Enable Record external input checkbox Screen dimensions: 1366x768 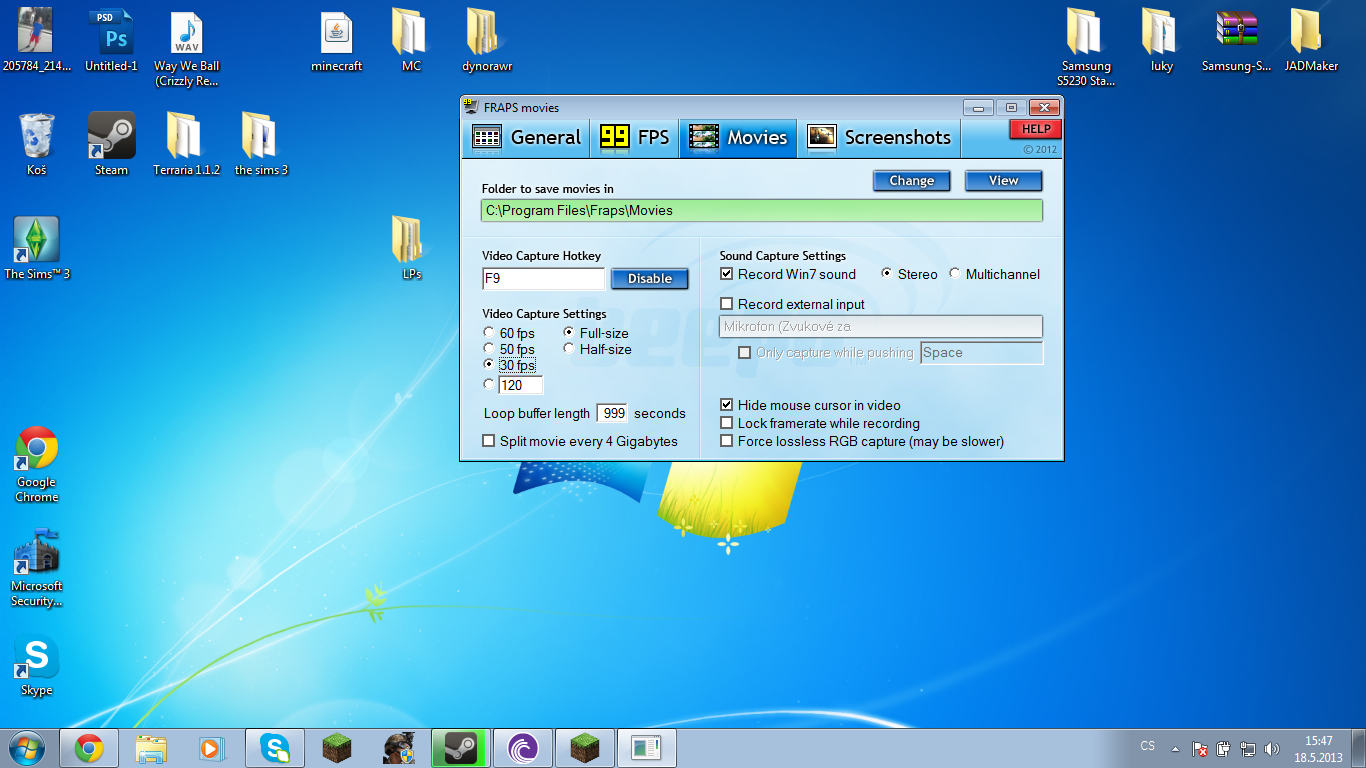tap(727, 304)
